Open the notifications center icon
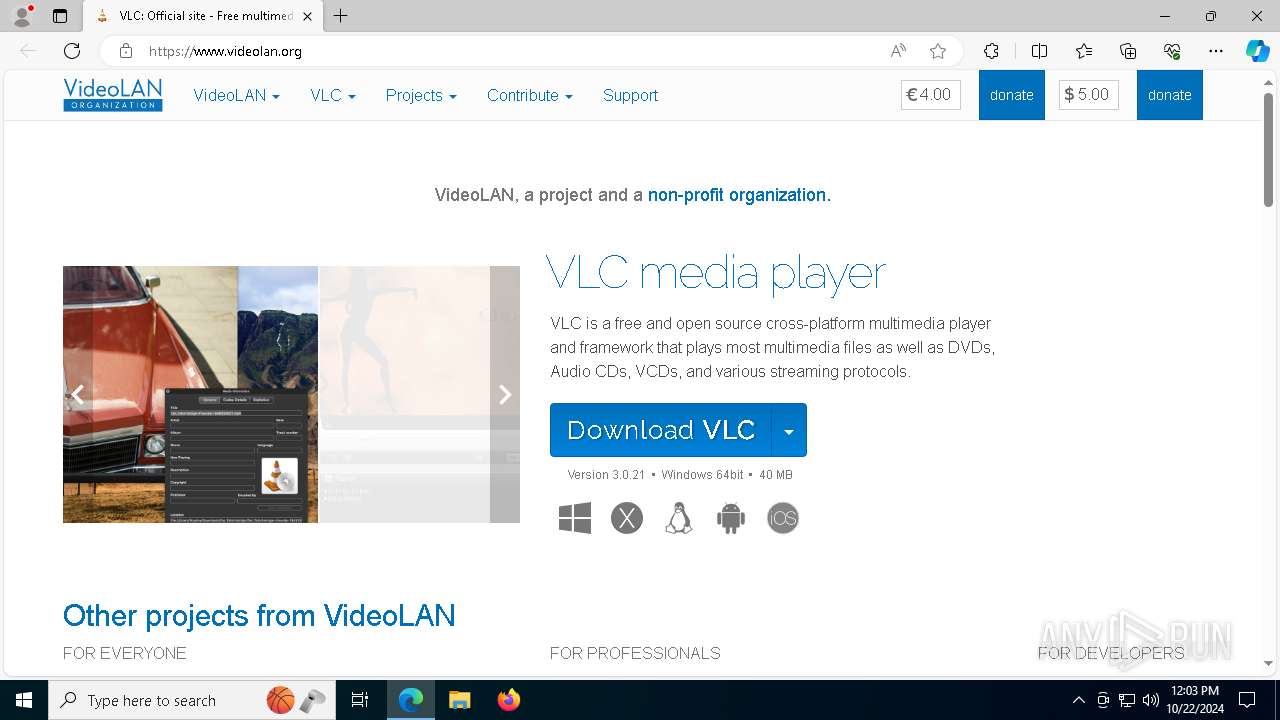Image resolution: width=1280 pixels, height=720 pixels. [1247, 700]
